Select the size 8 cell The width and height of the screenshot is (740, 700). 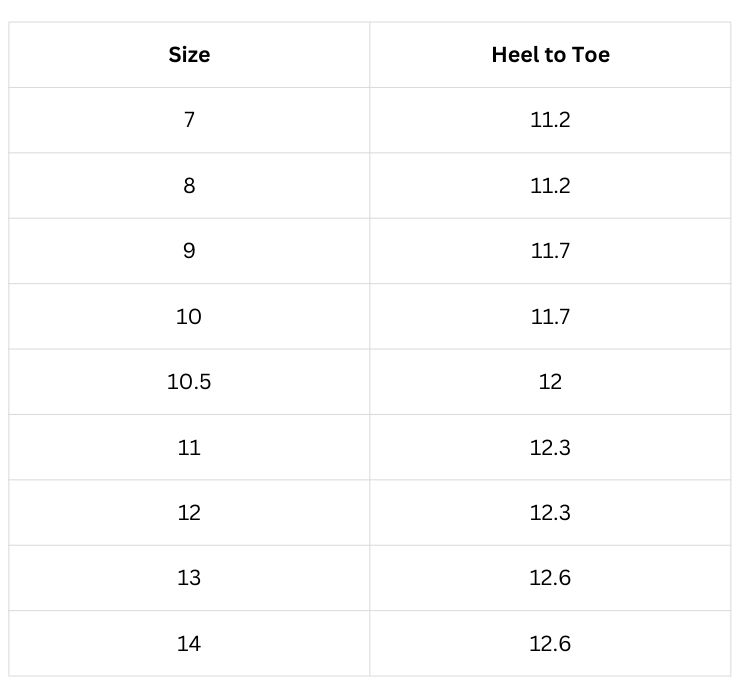point(189,186)
